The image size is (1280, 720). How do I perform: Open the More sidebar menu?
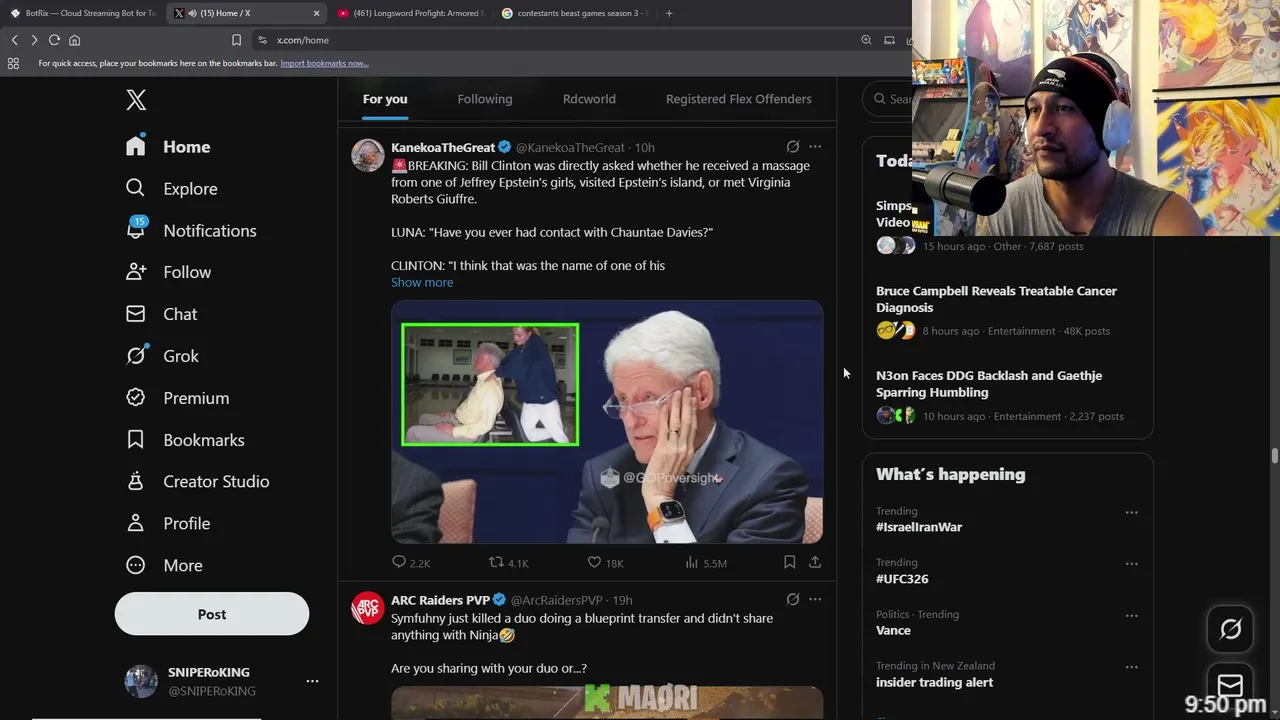click(x=164, y=565)
